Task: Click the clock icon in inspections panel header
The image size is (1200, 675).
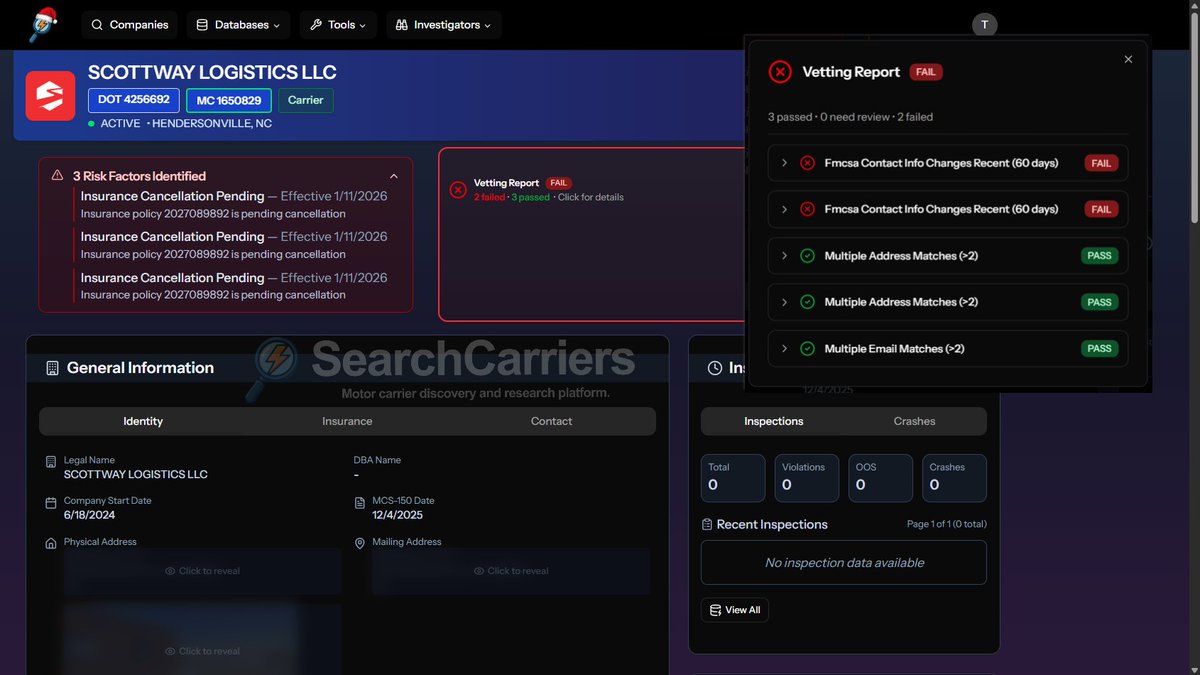Action: [x=715, y=368]
